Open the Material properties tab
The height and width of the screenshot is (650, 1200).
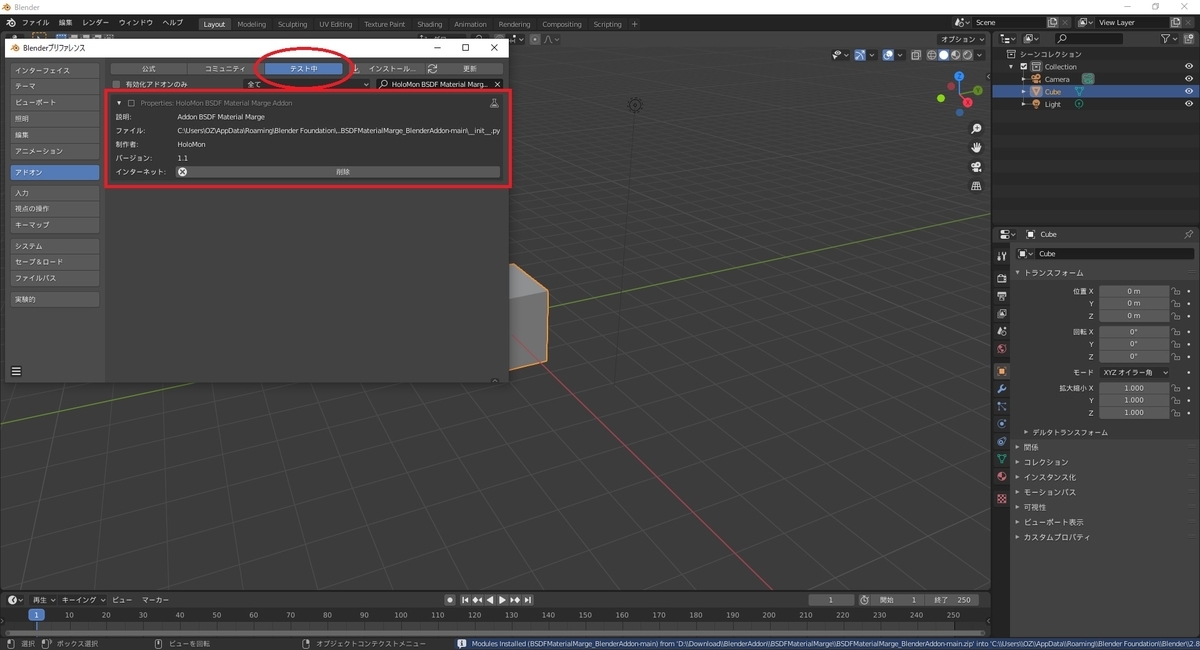tap(1001, 476)
